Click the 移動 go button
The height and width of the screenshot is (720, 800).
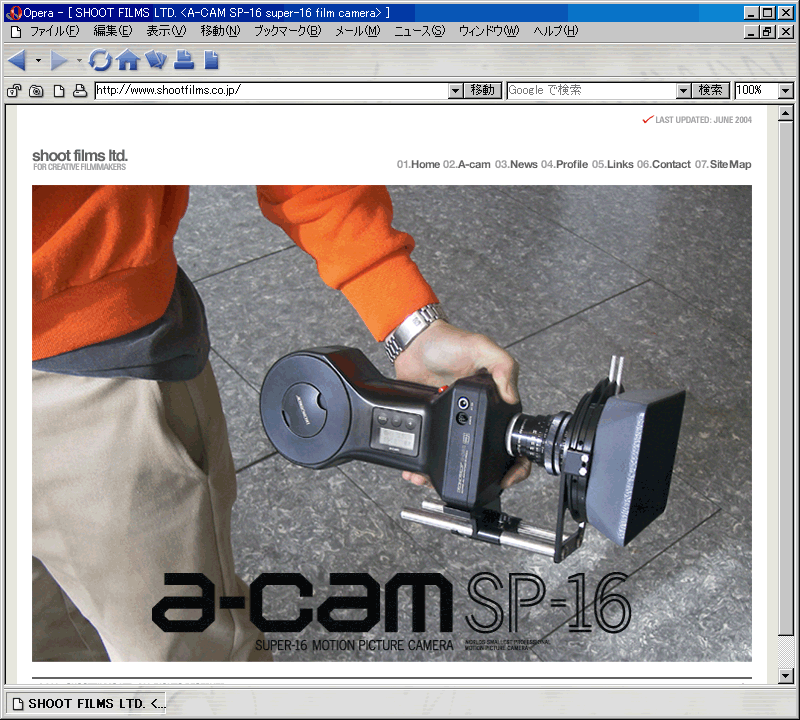point(483,91)
